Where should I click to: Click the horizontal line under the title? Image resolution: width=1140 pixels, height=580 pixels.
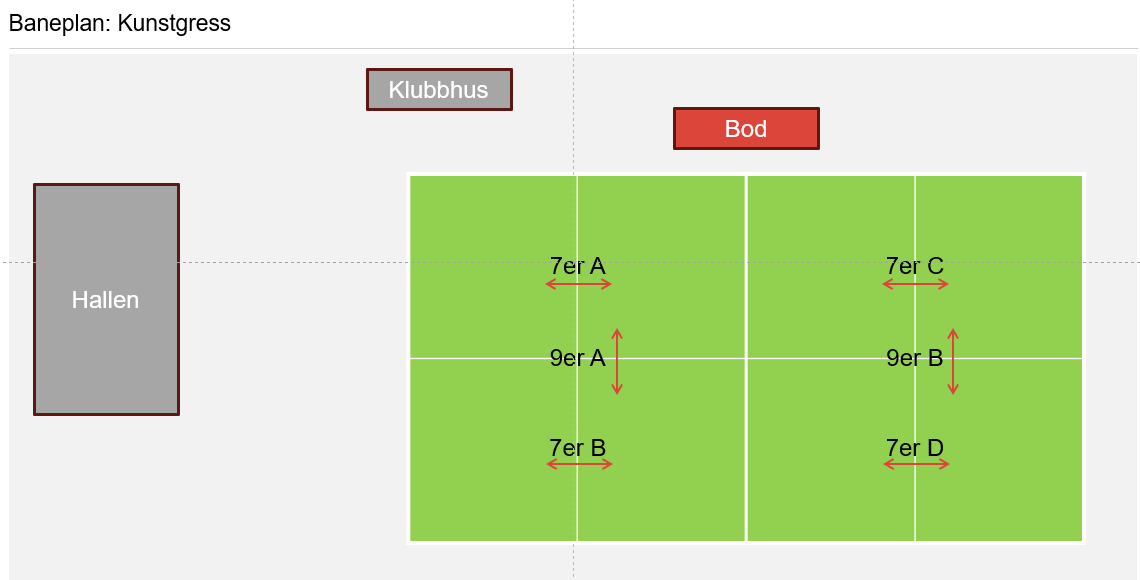coord(300,48)
